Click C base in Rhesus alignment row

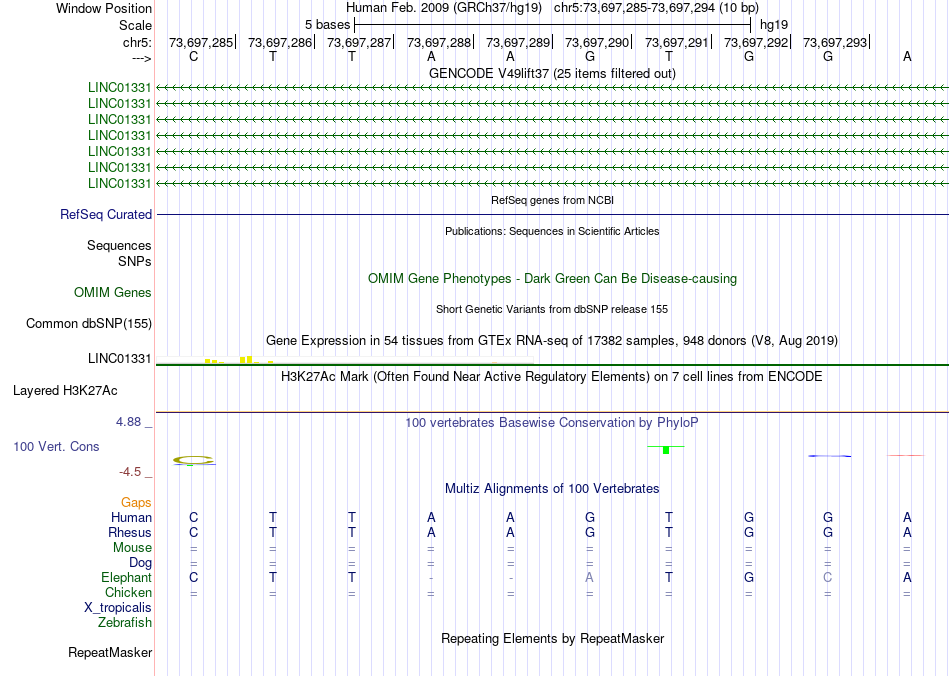[193, 532]
